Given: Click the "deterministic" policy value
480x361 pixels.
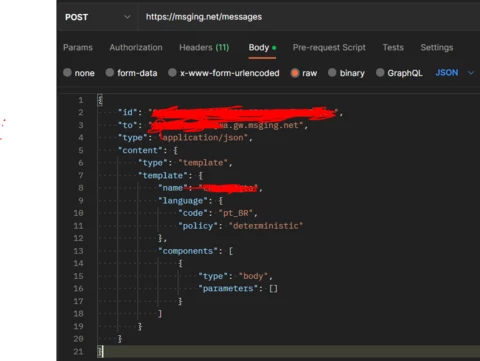Looking at the screenshot, I should pos(266,226).
